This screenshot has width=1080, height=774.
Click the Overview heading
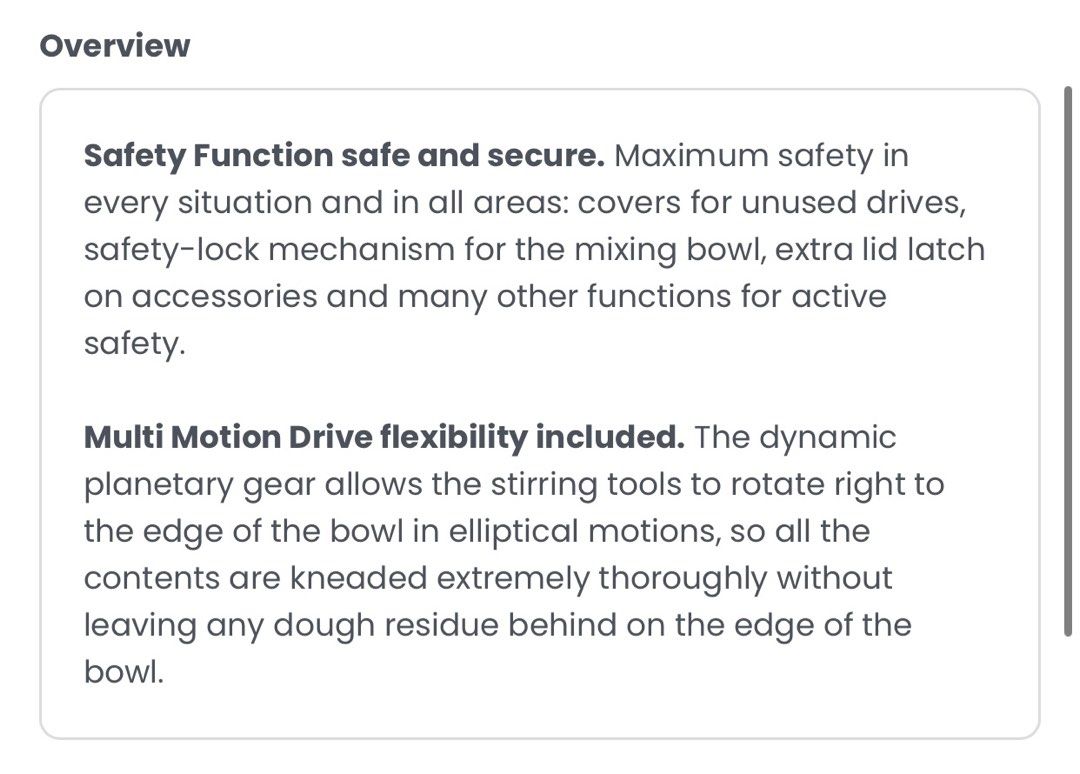click(114, 46)
